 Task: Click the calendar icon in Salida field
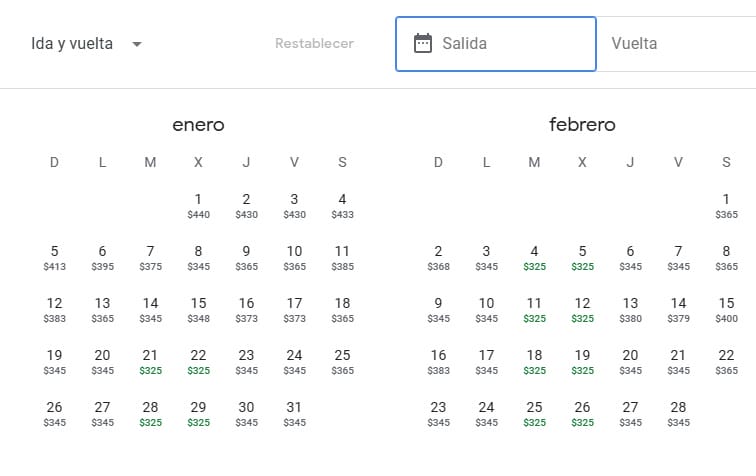(x=423, y=44)
